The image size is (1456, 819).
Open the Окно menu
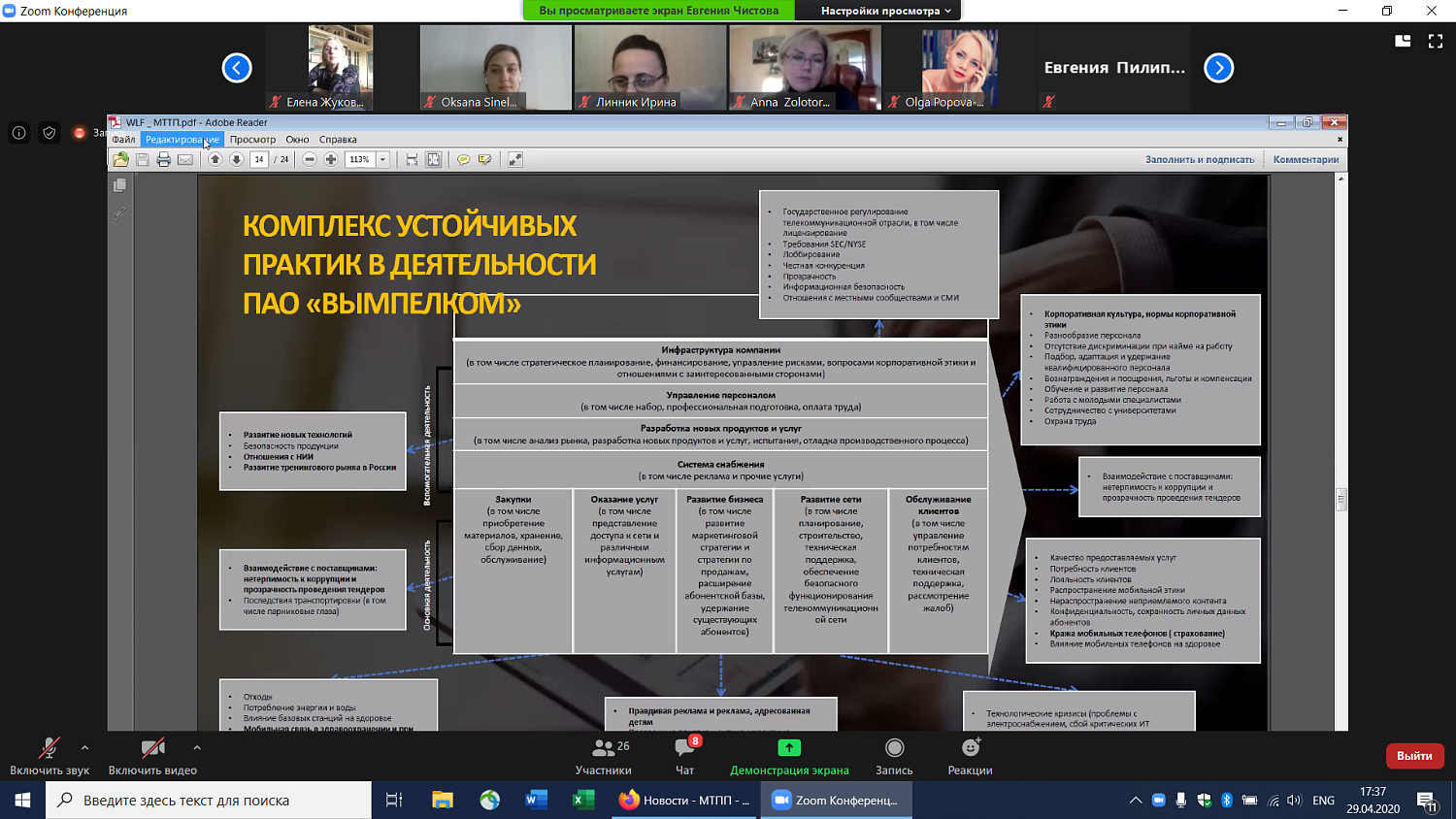297,140
